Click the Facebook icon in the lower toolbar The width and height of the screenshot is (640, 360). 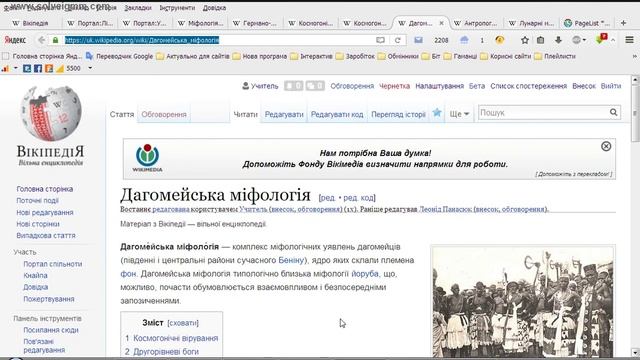38,69
